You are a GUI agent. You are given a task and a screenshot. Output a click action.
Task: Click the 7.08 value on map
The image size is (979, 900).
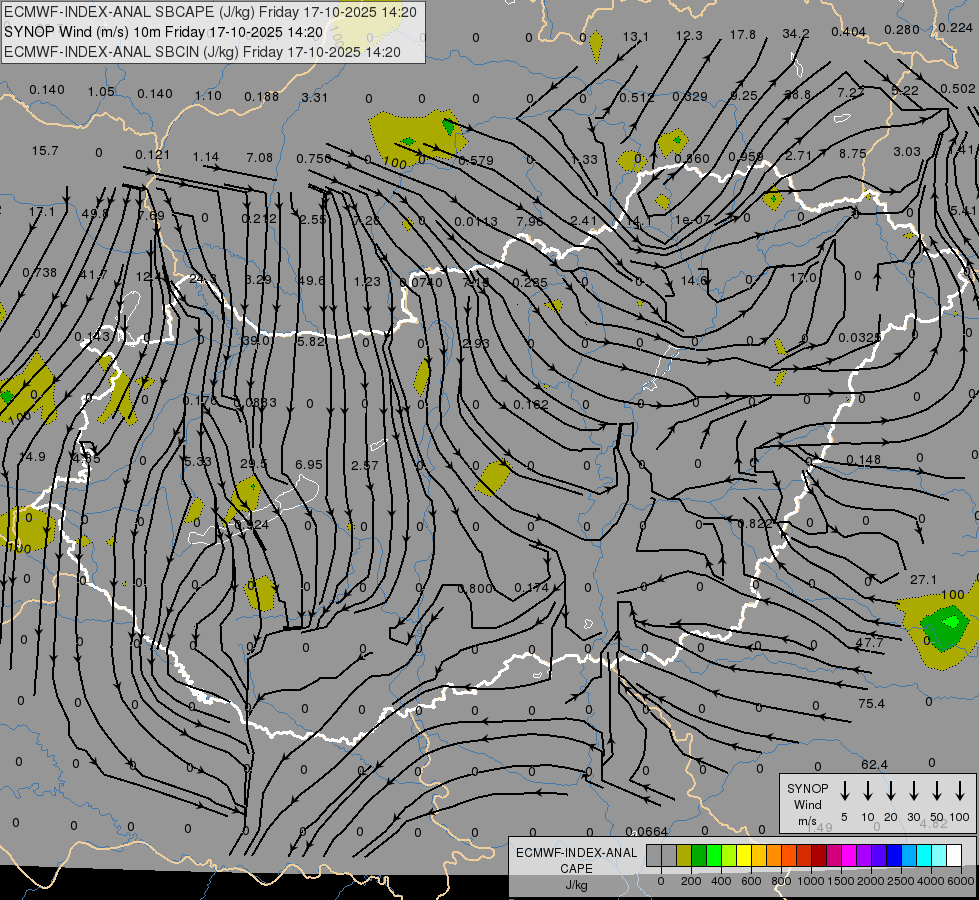260,157
